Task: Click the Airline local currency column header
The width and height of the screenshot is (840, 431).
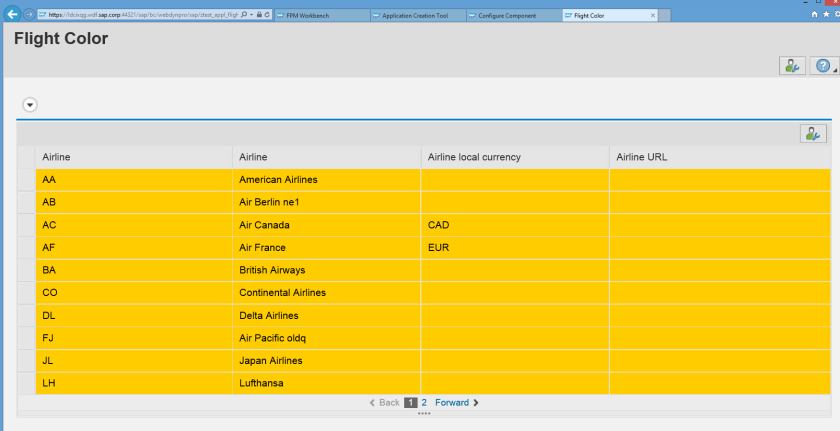Action: [515, 157]
